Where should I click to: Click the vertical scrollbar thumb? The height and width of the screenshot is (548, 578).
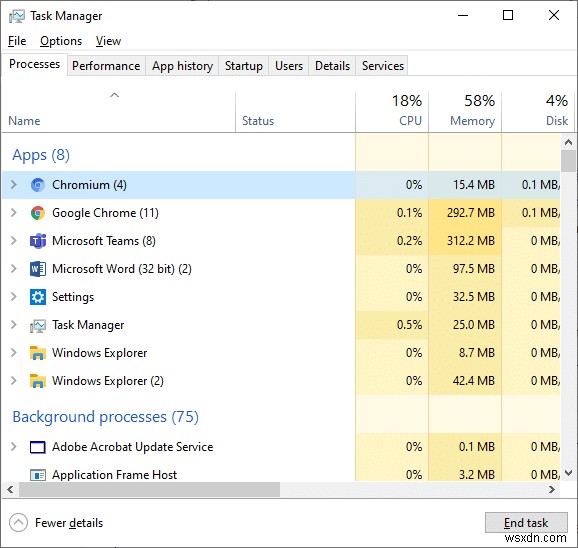pos(568,161)
